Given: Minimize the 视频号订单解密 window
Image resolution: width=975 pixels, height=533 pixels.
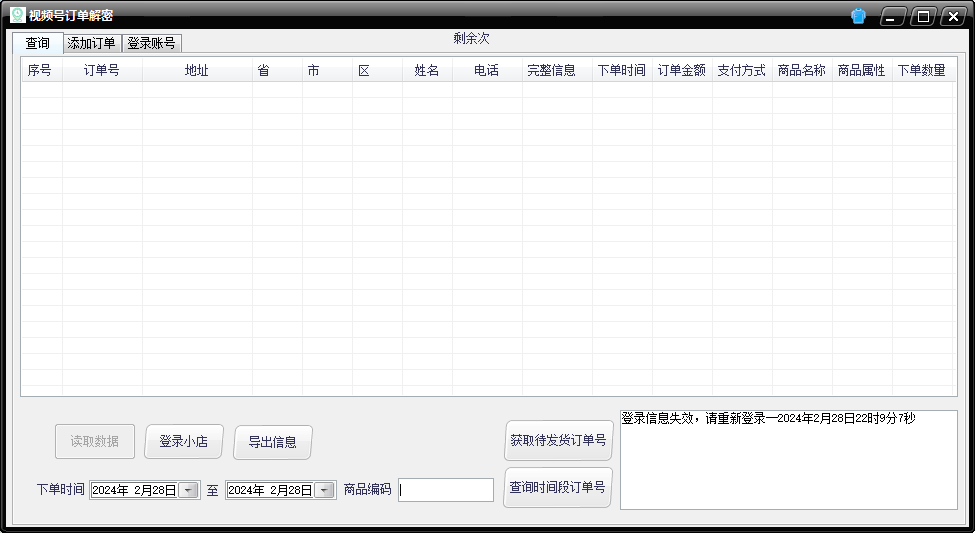Looking at the screenshot, I should coord(892,16).
